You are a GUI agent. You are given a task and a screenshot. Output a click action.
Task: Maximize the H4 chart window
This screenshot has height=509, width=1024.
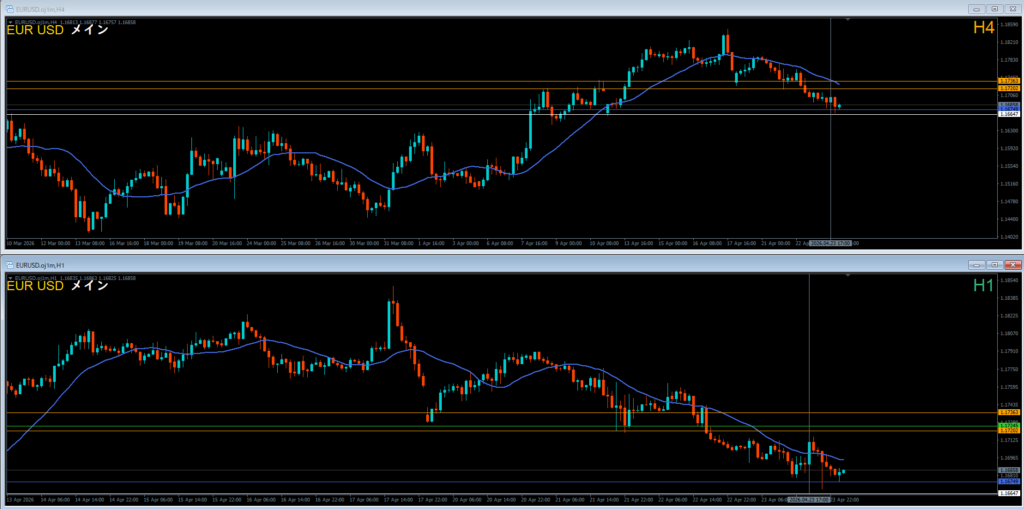[x=995, y=8]
